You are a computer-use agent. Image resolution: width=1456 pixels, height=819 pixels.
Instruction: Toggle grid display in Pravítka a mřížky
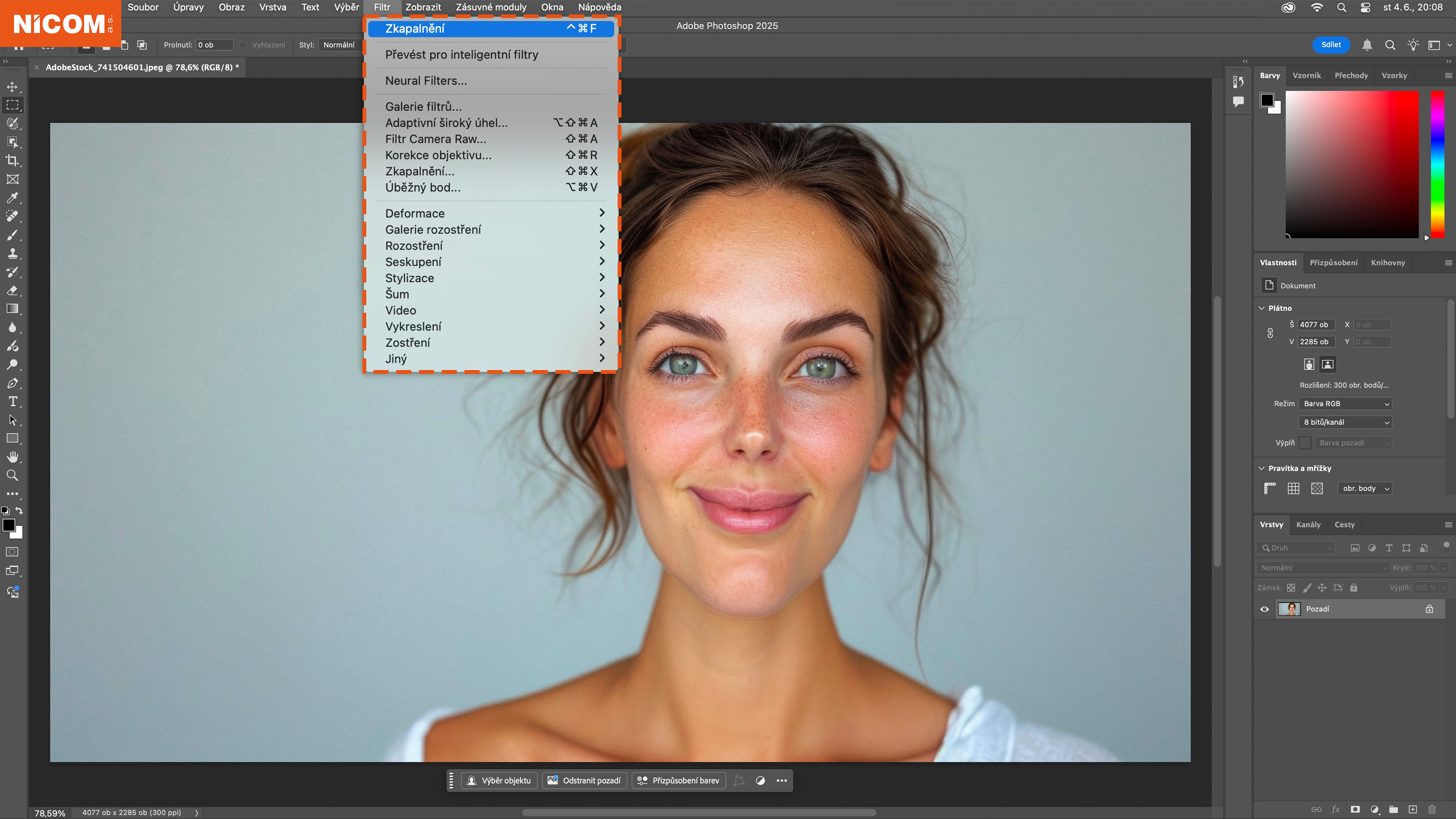[x=1293, y=488]
